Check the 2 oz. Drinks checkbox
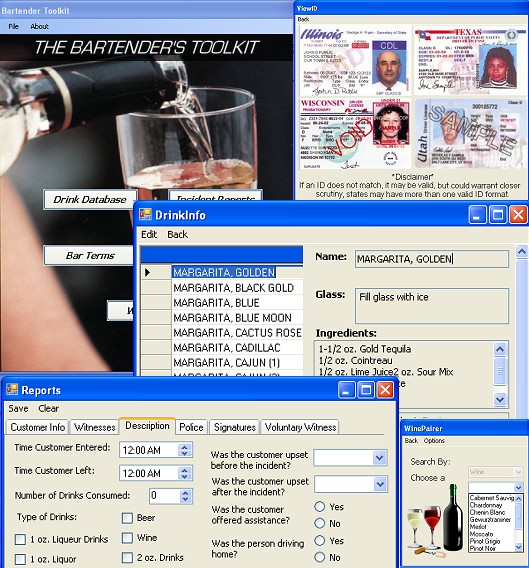The image size is (529, 568). coord(127,557)
